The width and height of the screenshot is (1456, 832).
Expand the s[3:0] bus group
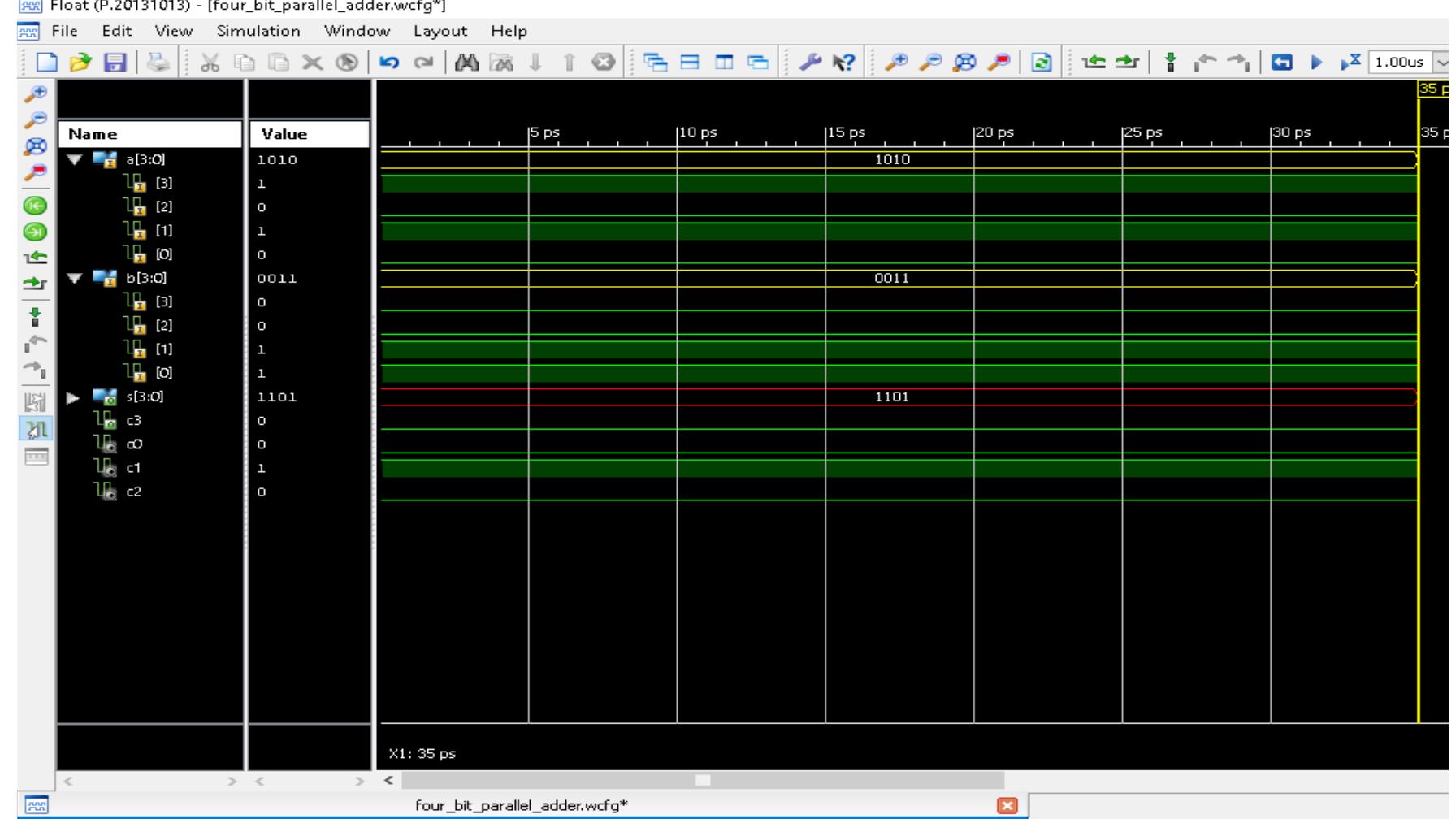73,397
